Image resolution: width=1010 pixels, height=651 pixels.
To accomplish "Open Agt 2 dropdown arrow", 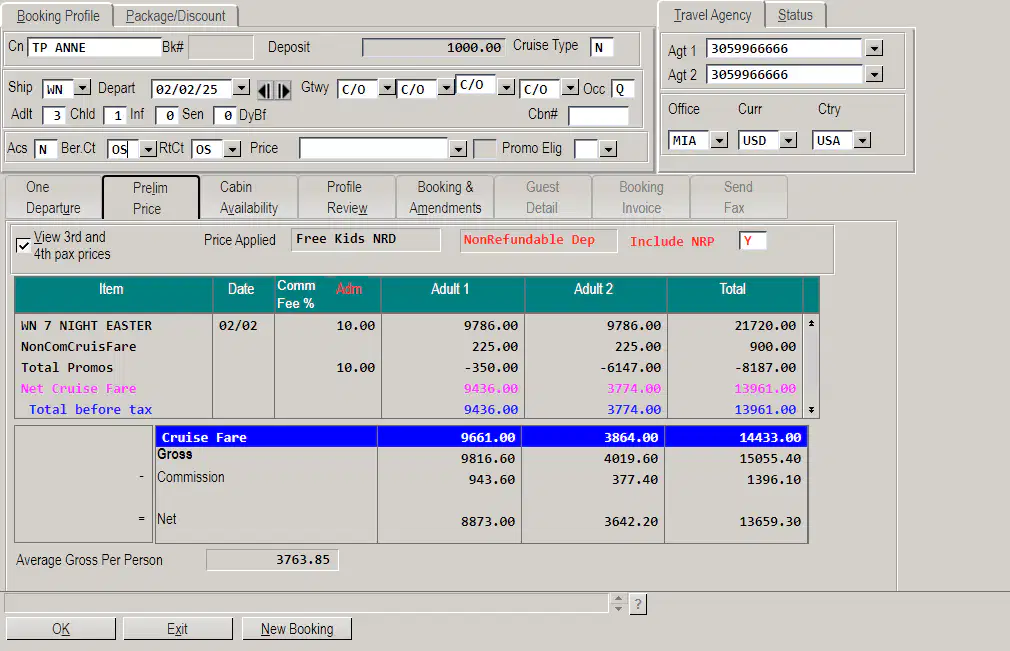I will point(874,75).
